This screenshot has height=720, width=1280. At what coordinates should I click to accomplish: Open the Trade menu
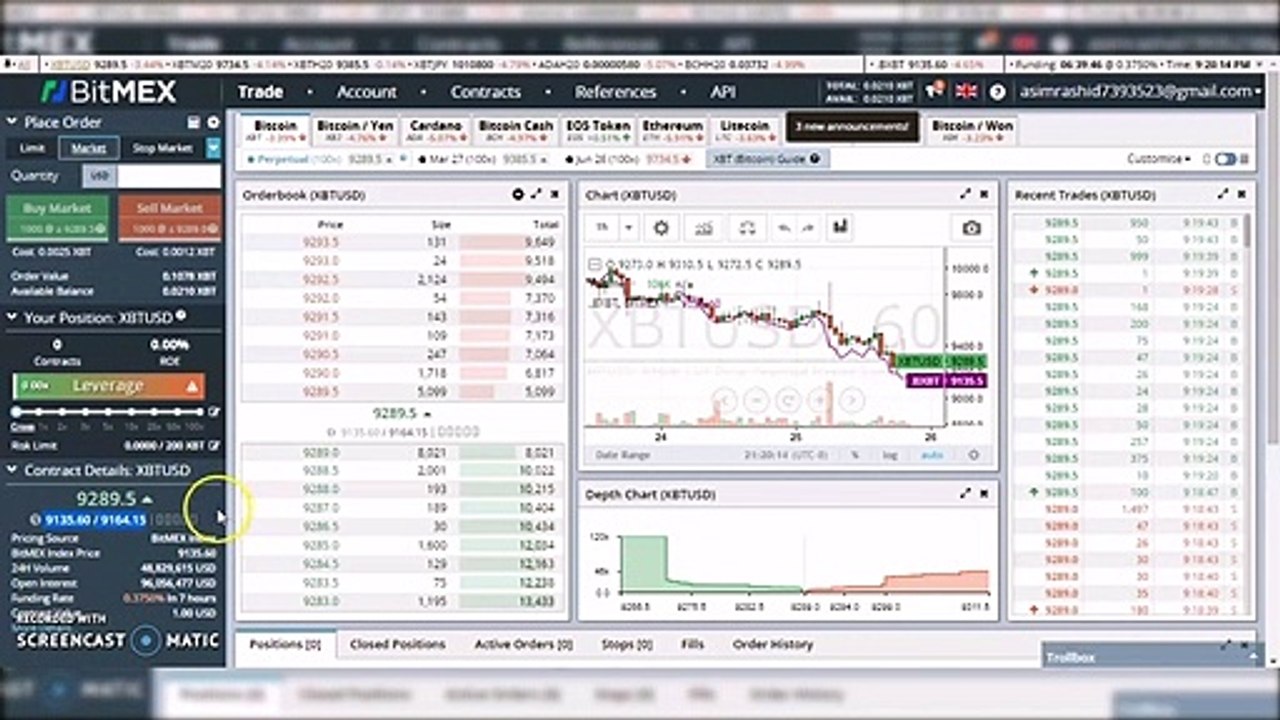click(260, 91)
